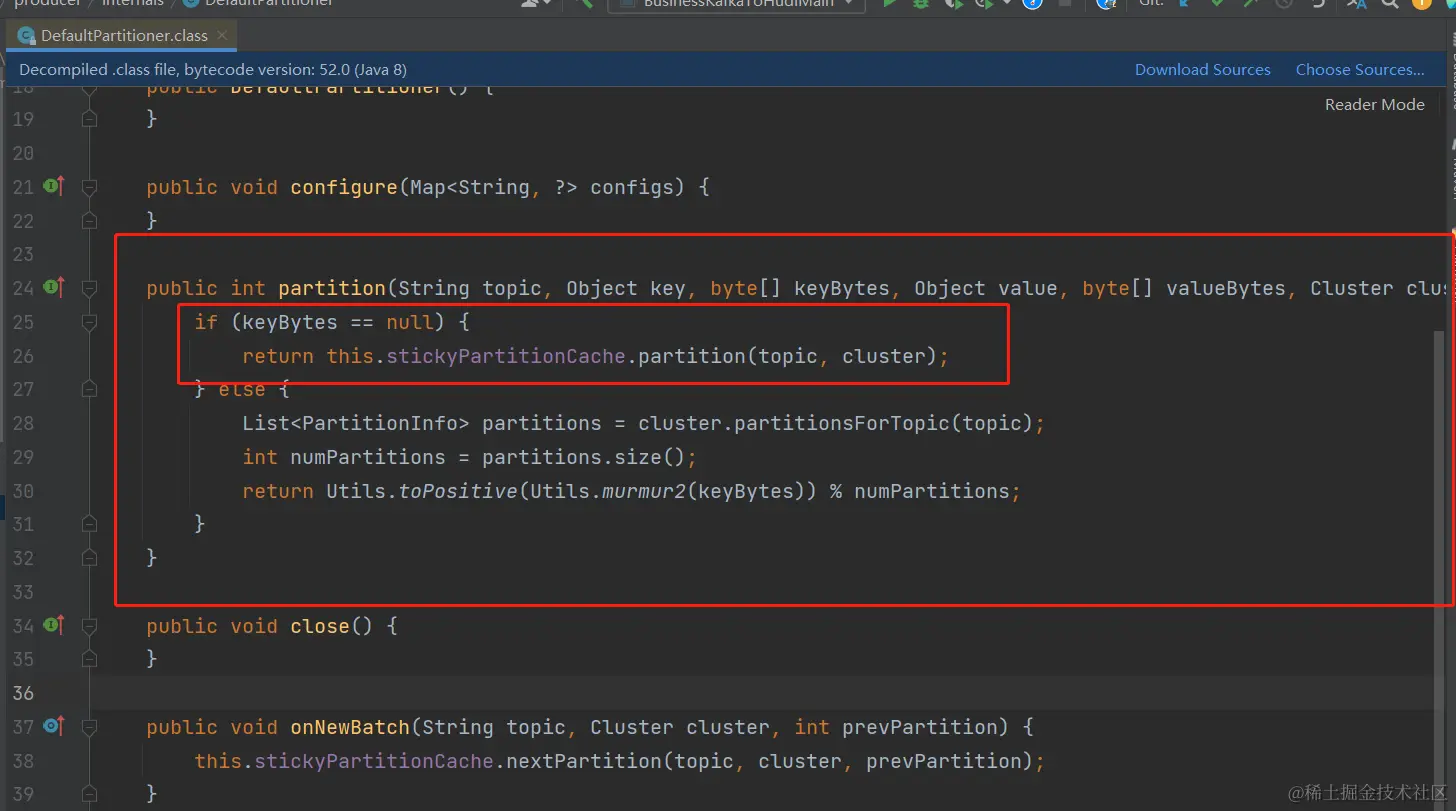Click the fold end marker on line 32
This screenshot has height=811, width=1456.
tap(89, 558)
